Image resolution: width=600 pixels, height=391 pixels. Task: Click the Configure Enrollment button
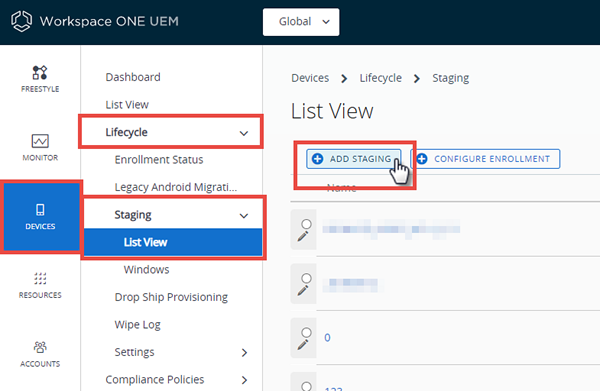[x=485, y=159]
